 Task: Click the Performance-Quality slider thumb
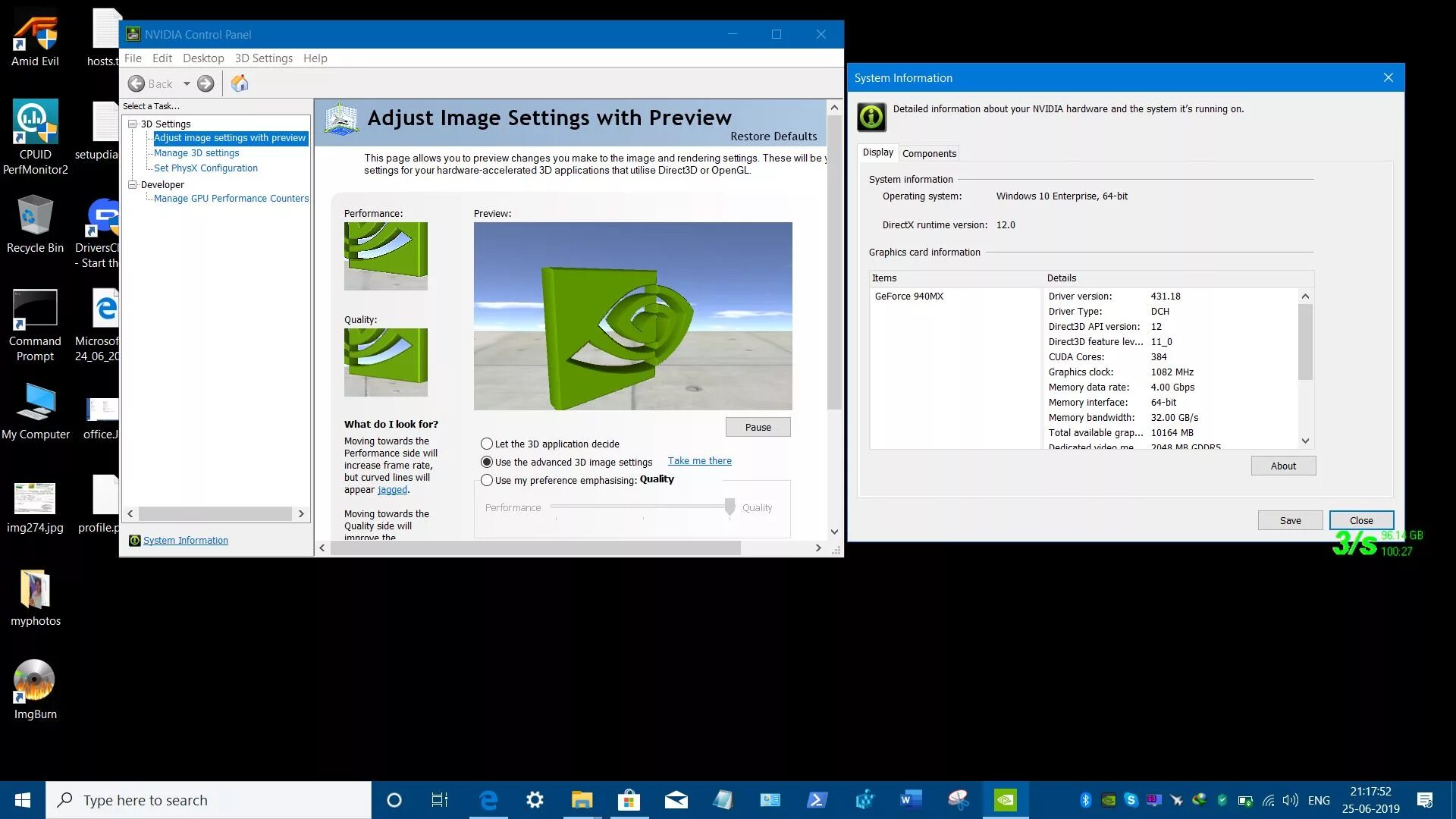point(730,507)
